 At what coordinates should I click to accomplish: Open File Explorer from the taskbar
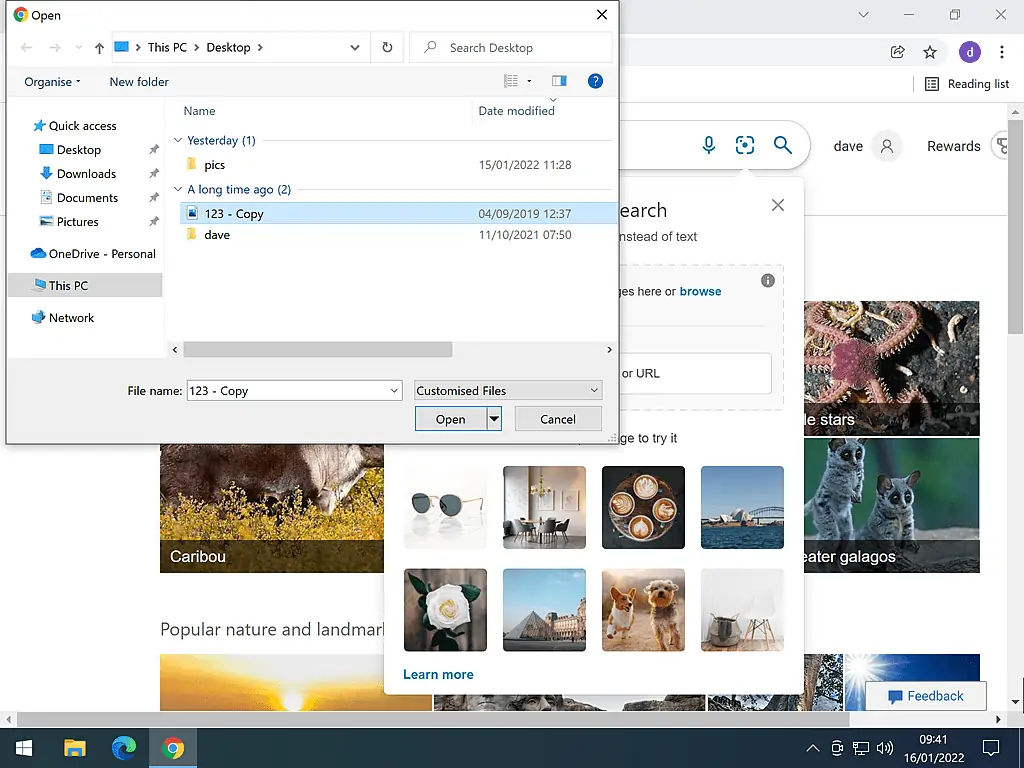[x=75, y=747]
